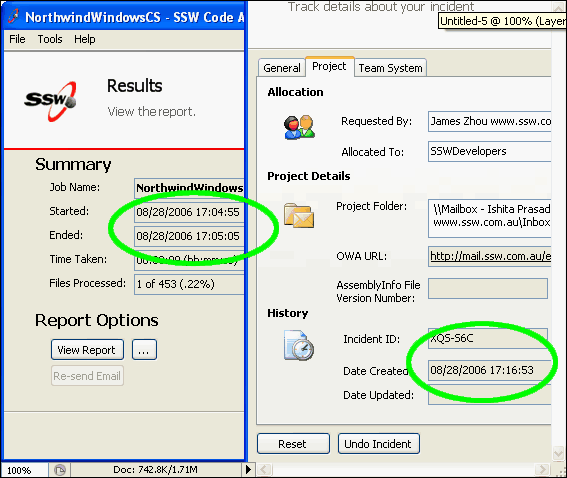Click the ellipsis browse button
The height and width of the screenshot is (478, 567).
pos(144,350)
